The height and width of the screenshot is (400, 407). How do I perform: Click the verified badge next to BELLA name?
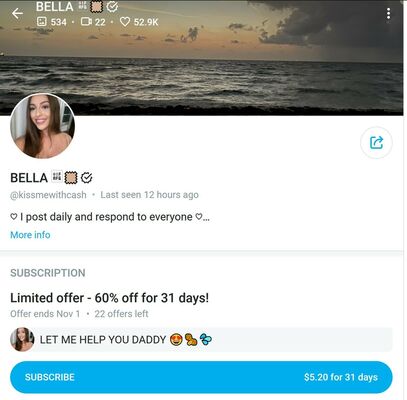[87, 178]
